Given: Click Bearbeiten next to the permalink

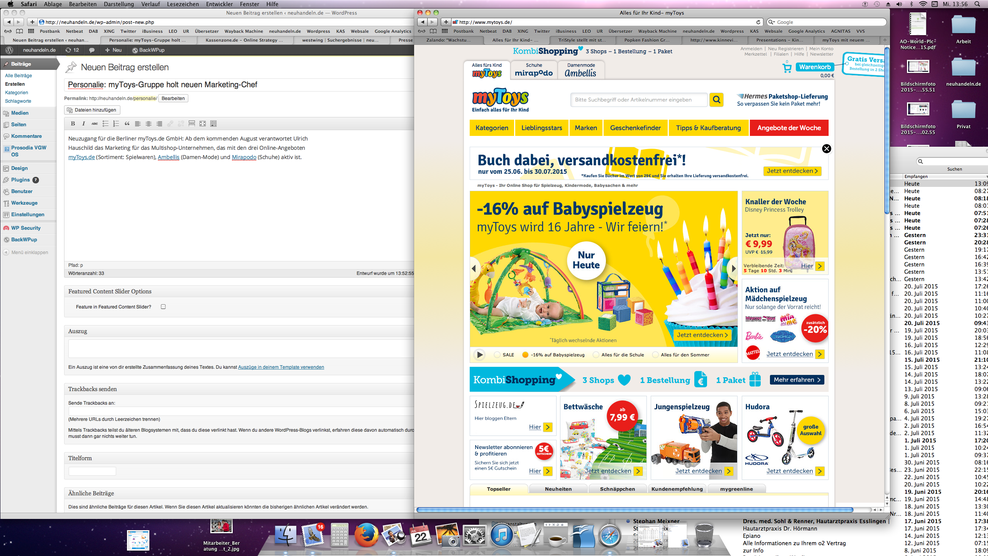Looking at the screenshot, I should click(x=173, y=98).
